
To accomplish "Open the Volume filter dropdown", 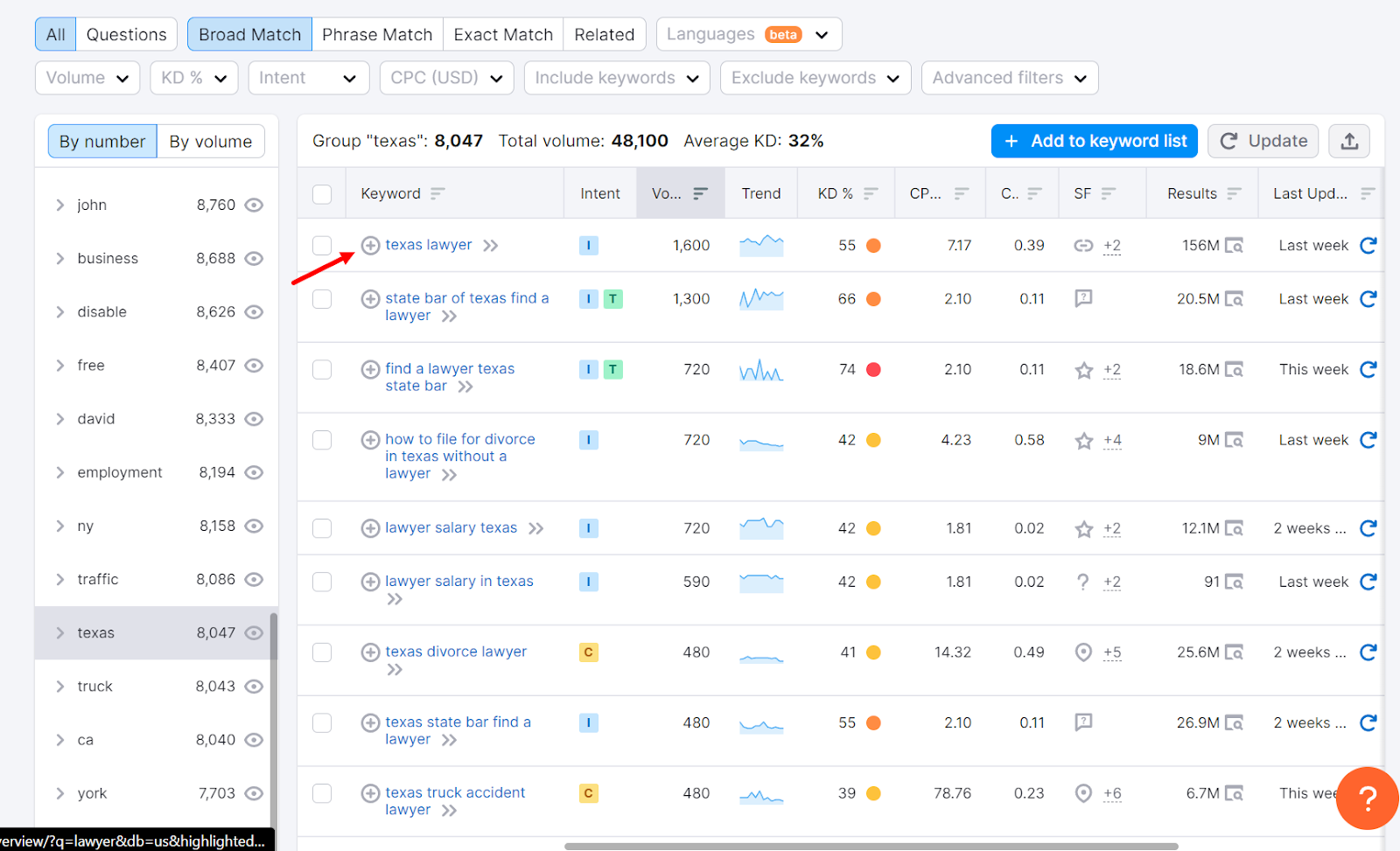I will (x=87, y=78).
